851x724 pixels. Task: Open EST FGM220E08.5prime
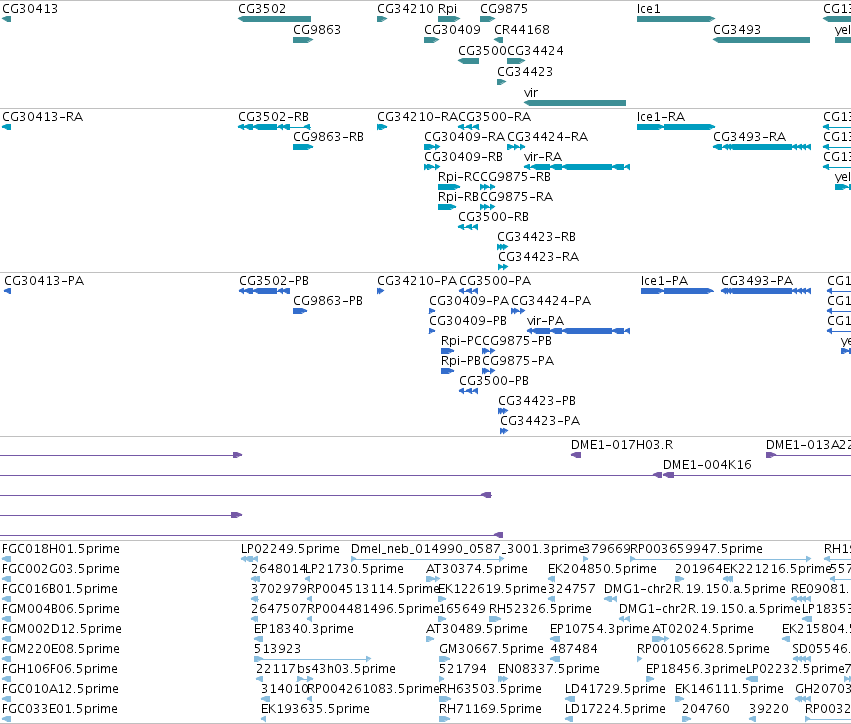coord(60,649)
